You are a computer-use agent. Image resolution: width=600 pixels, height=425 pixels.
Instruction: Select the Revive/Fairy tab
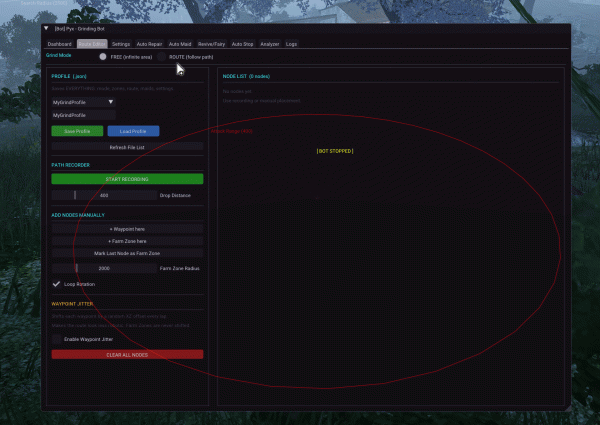click(211, 44)
